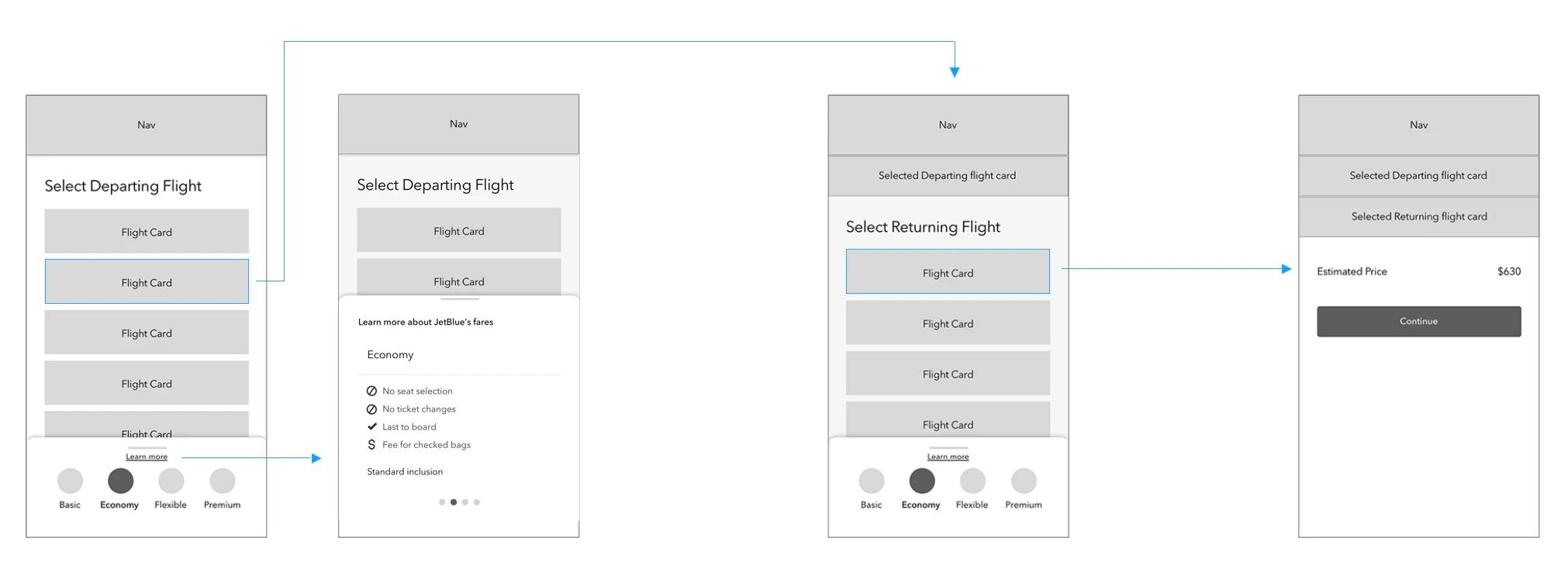
Task: Choose the Flexible fare circle on the returning flight screen
Action: [x=972, y=481]
